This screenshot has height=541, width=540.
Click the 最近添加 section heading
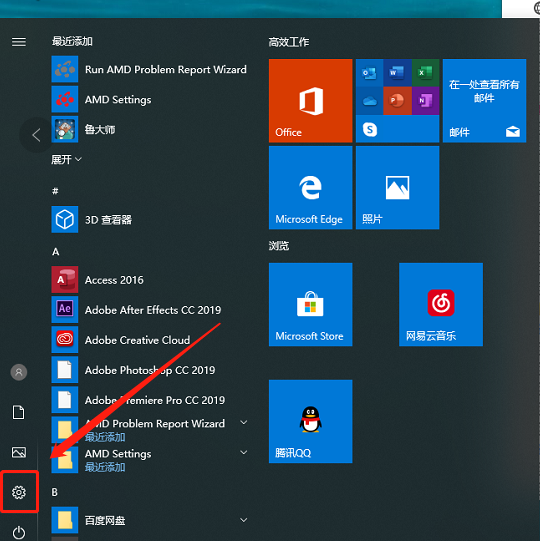(72, 41)
